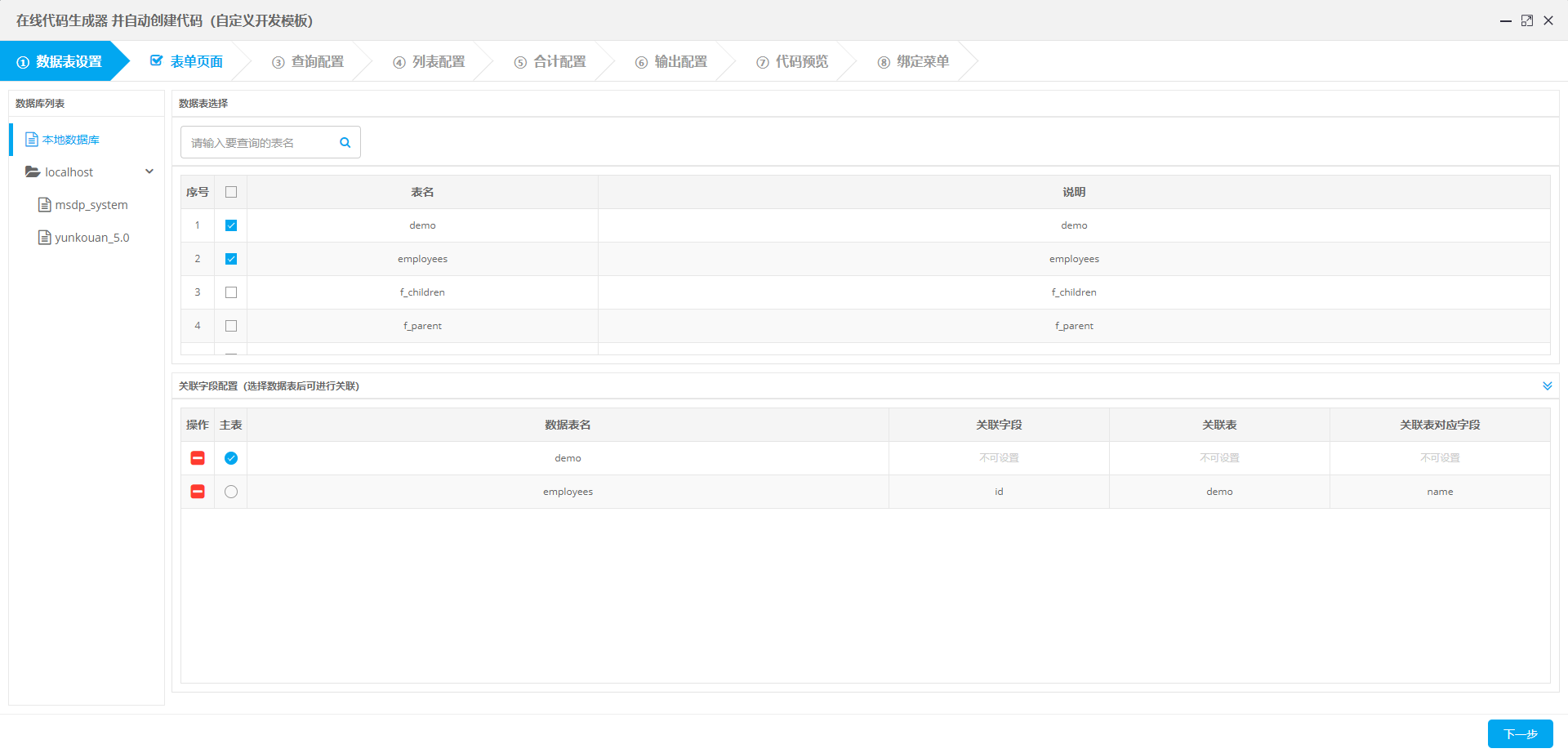
Task: Remove the employees row using red minus icon
Action: click(198, 492)
